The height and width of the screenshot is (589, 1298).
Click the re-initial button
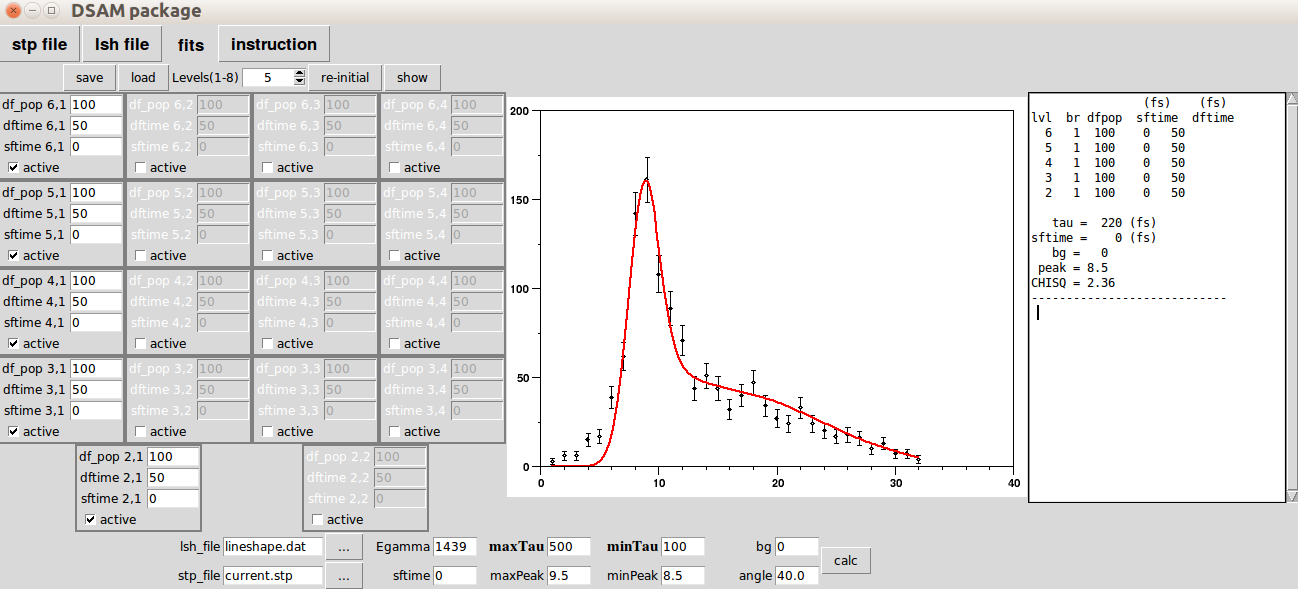[x=345, y=77]
